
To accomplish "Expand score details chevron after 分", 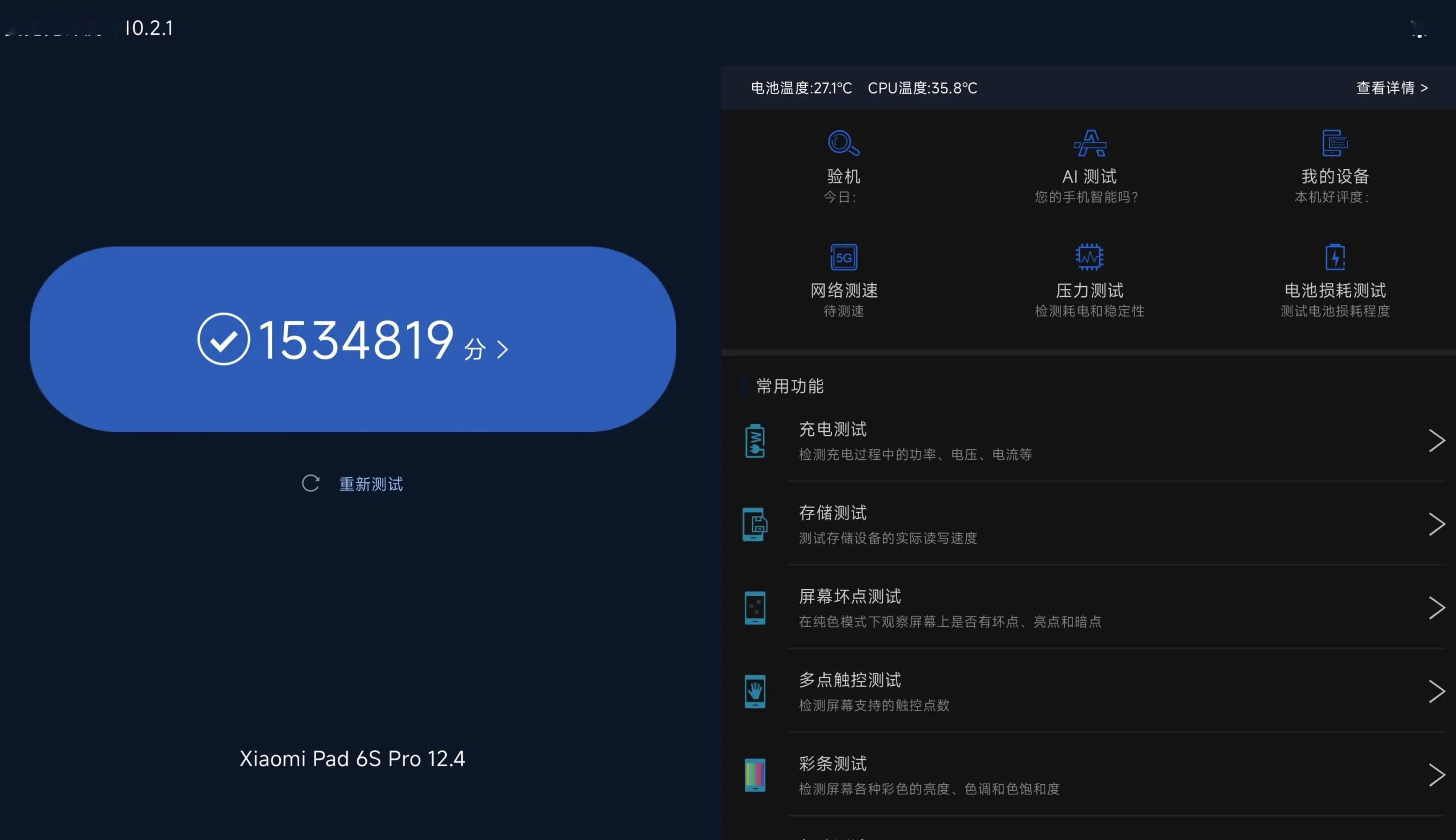I will tap(503, 349).
